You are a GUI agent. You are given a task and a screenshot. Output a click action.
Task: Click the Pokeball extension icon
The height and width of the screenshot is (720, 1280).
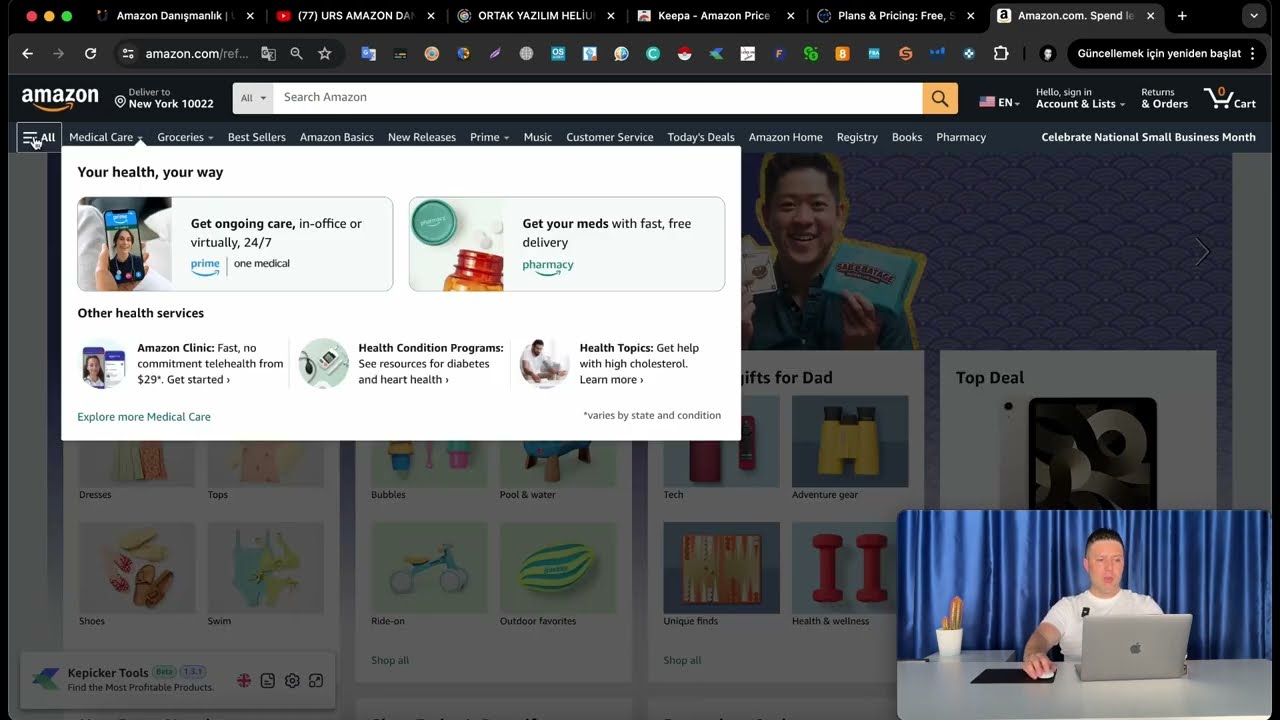pos(684,53)
